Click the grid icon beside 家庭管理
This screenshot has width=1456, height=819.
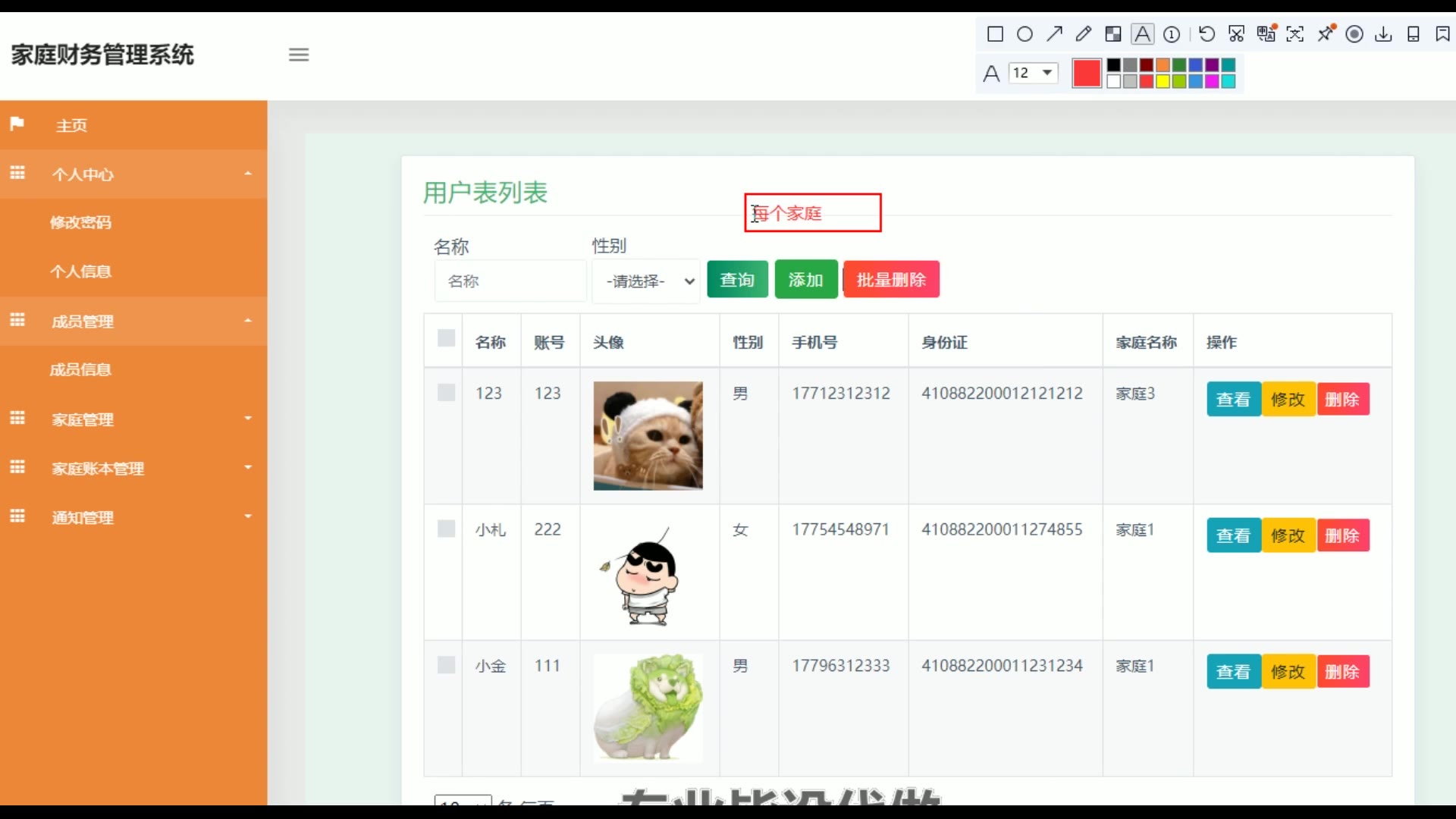coord(17,418)
